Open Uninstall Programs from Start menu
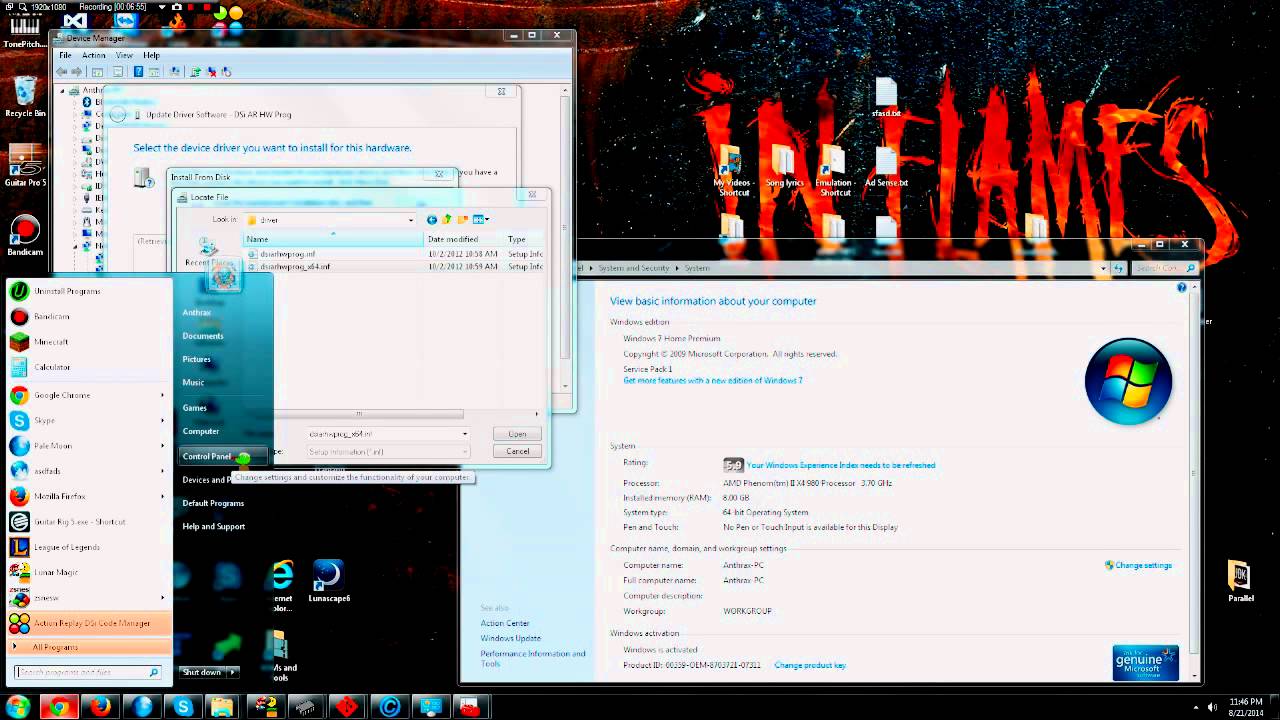 pyautogui.click(x=88, y=291)
